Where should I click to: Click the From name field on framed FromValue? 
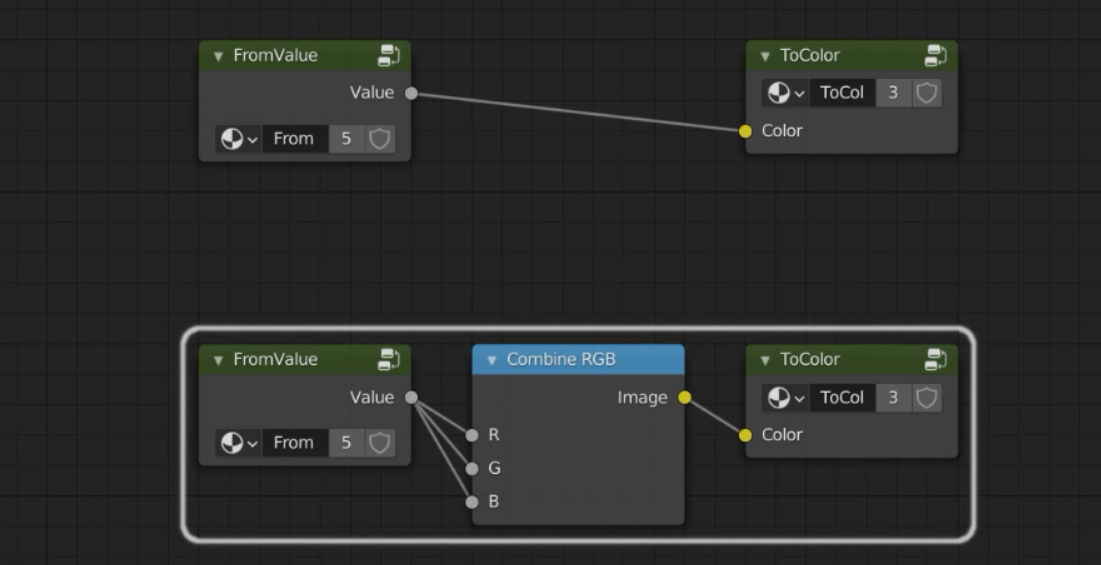click(294, 443)
